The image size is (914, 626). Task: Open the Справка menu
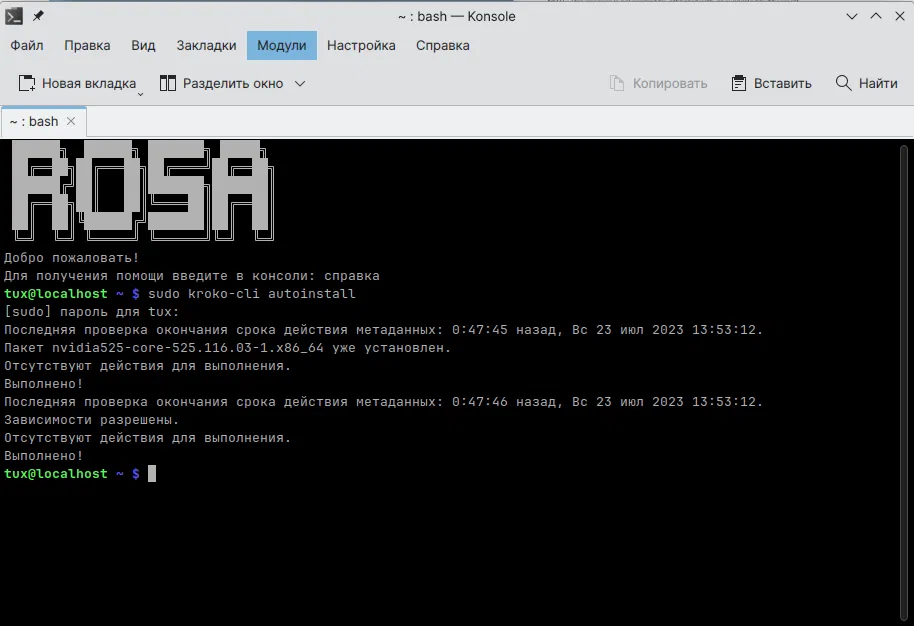(442, 45)
